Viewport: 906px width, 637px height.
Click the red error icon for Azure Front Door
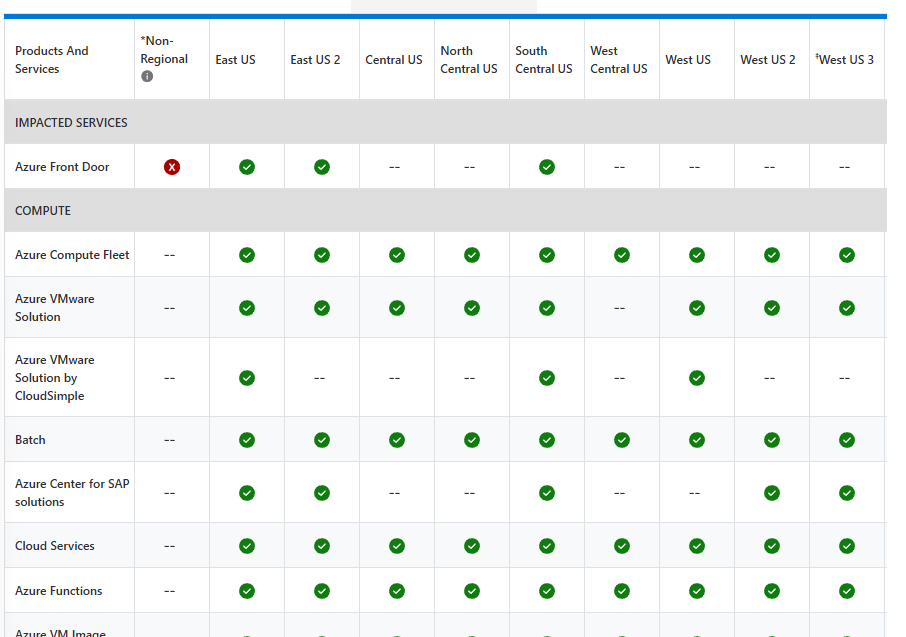171,166
